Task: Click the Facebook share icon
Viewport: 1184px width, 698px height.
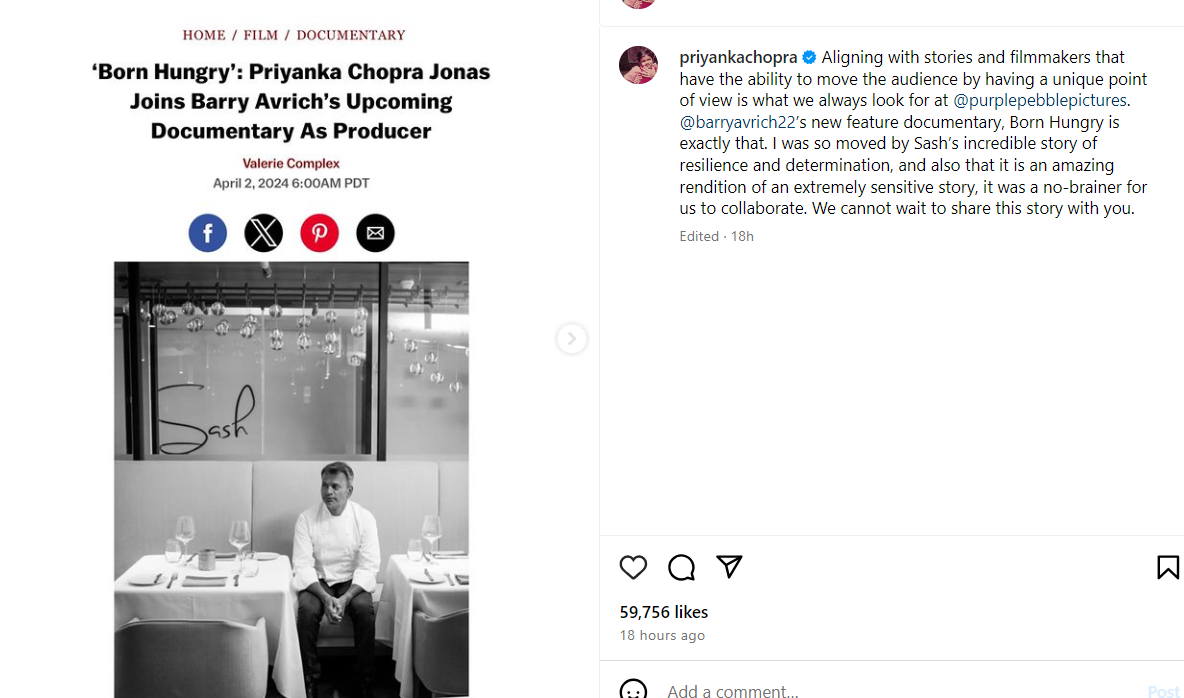Action: point(208,233)
